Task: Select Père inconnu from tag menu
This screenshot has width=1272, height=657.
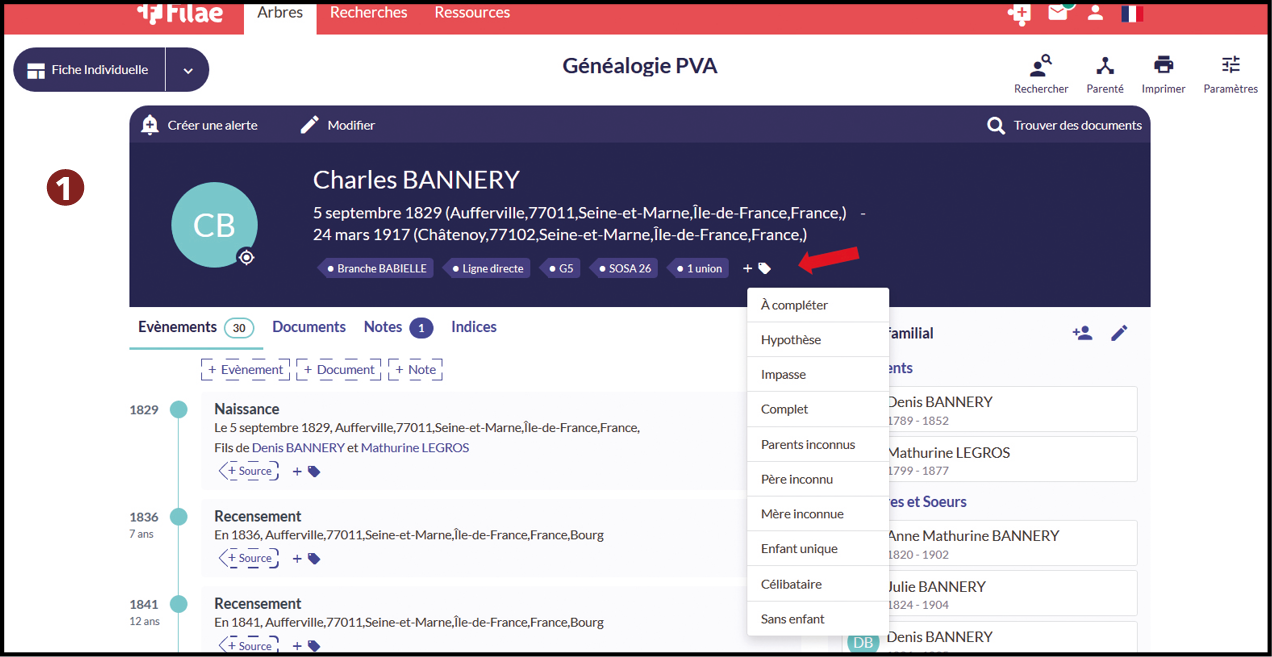Action: (818, 479)
